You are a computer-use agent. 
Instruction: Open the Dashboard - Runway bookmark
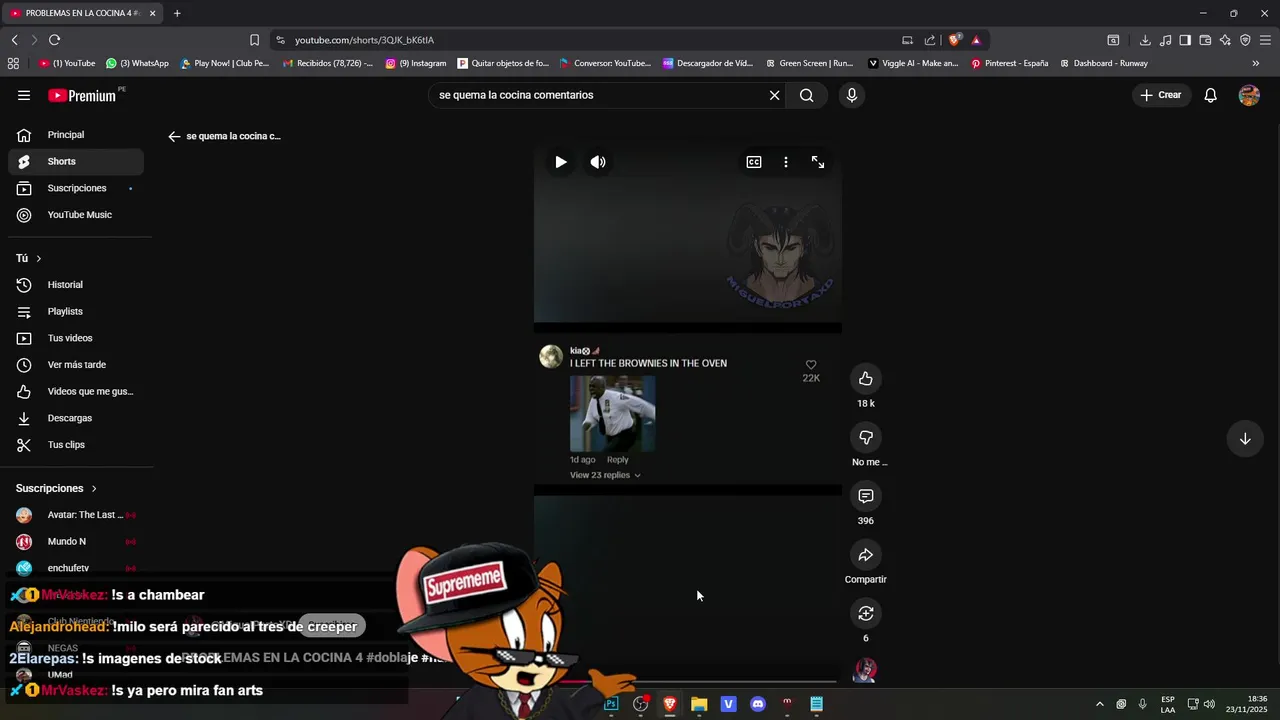click(1103, 63)
